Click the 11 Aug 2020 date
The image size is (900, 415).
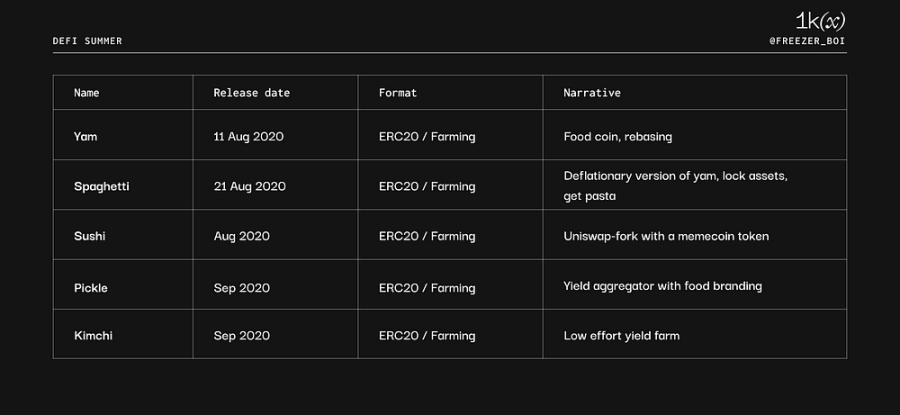249,137
